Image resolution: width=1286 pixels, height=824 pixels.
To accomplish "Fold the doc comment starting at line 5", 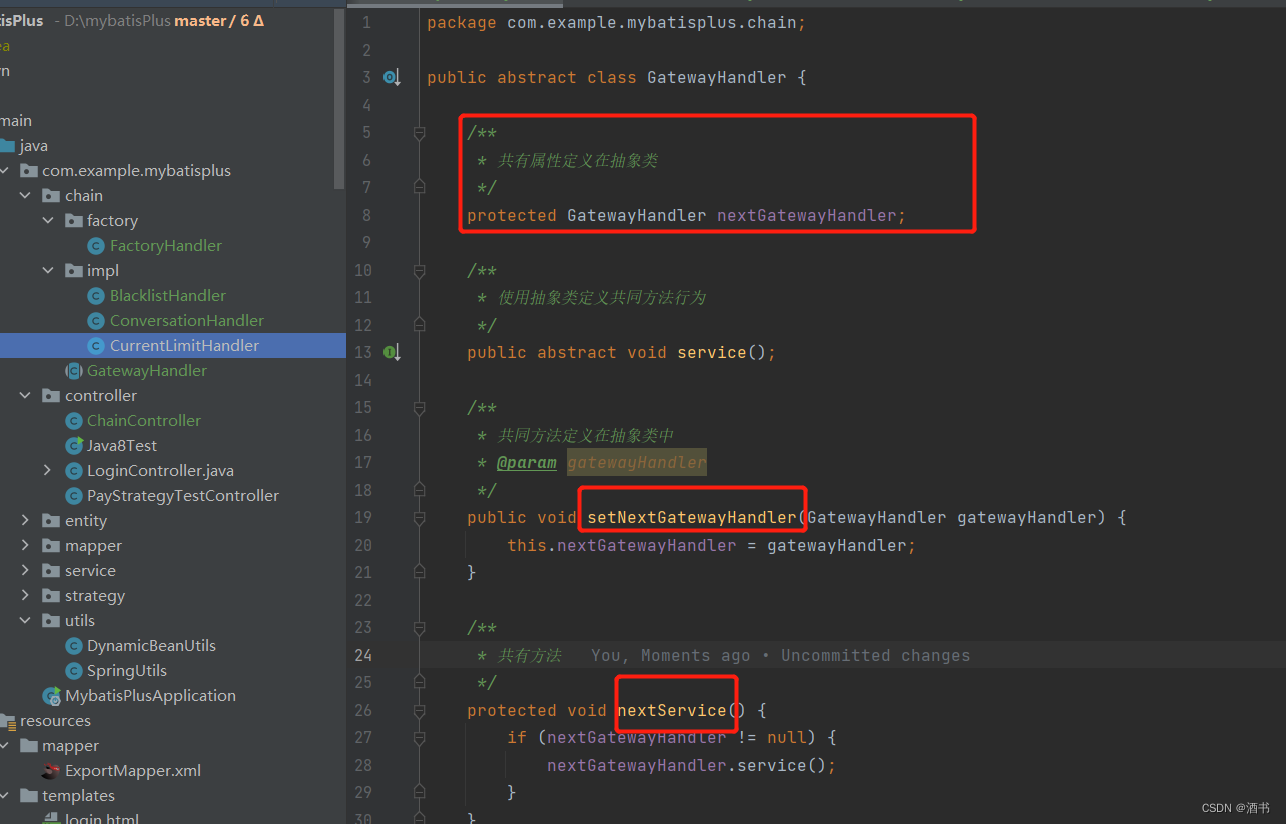I will [420, 132].
